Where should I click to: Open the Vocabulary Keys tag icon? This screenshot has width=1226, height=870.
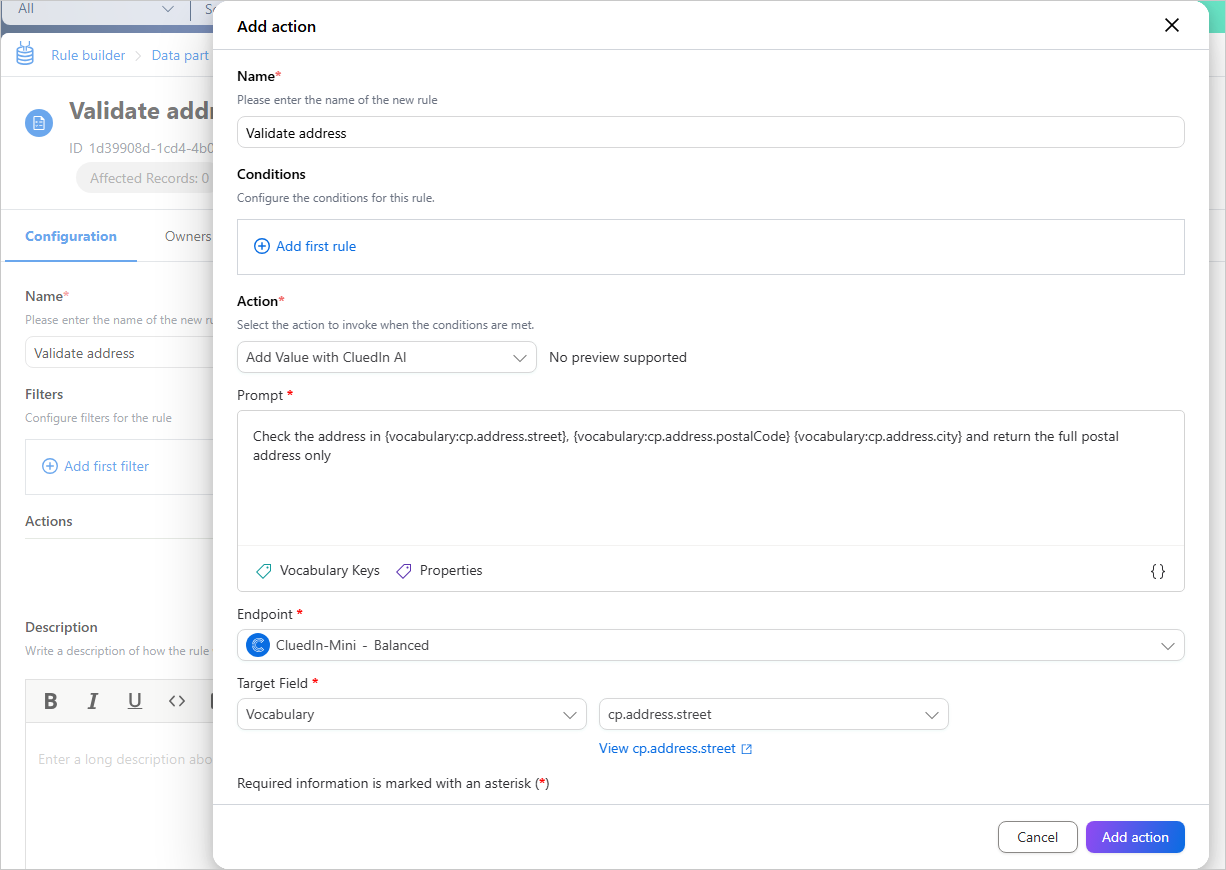[264, 571]
